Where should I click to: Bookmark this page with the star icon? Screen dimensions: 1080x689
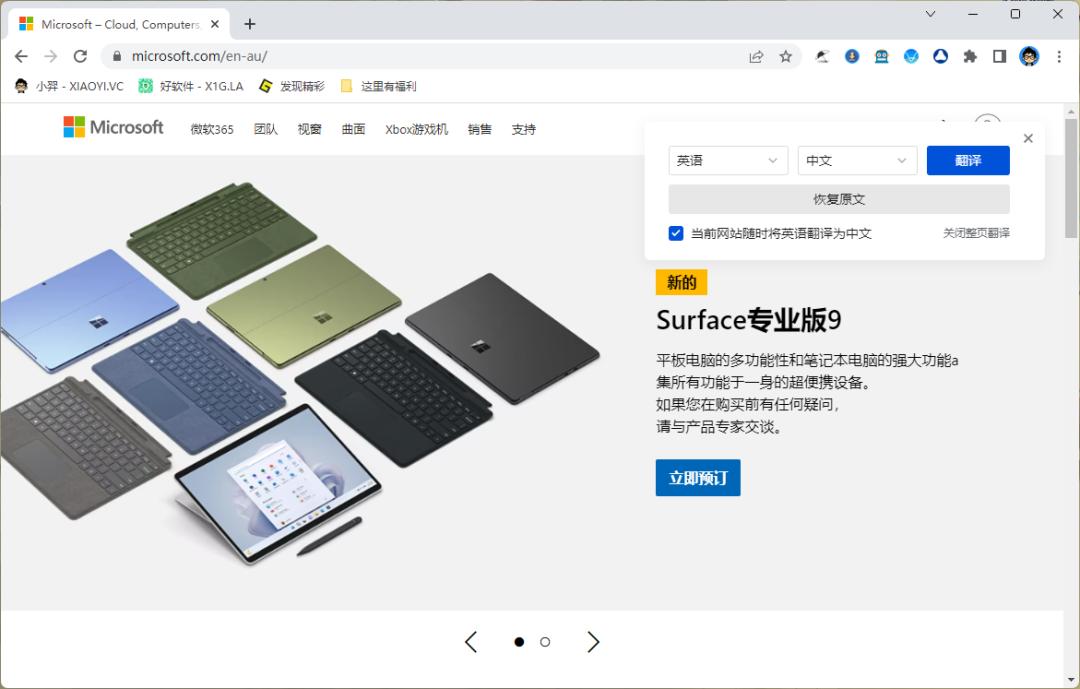coord(786,57)
